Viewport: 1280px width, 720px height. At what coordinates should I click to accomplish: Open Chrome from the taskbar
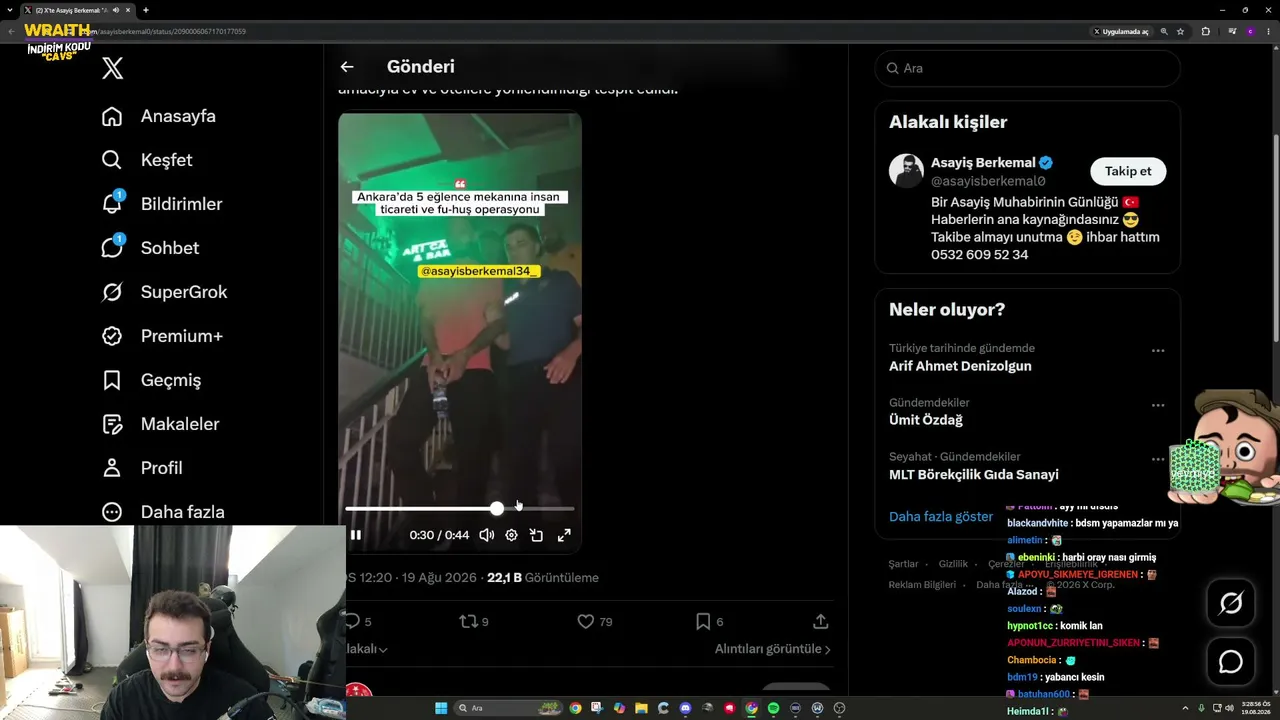[575, 708]
